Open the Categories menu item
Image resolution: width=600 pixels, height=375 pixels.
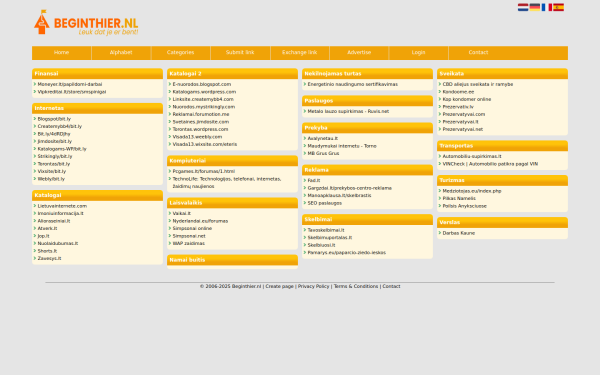click(181, 52)
